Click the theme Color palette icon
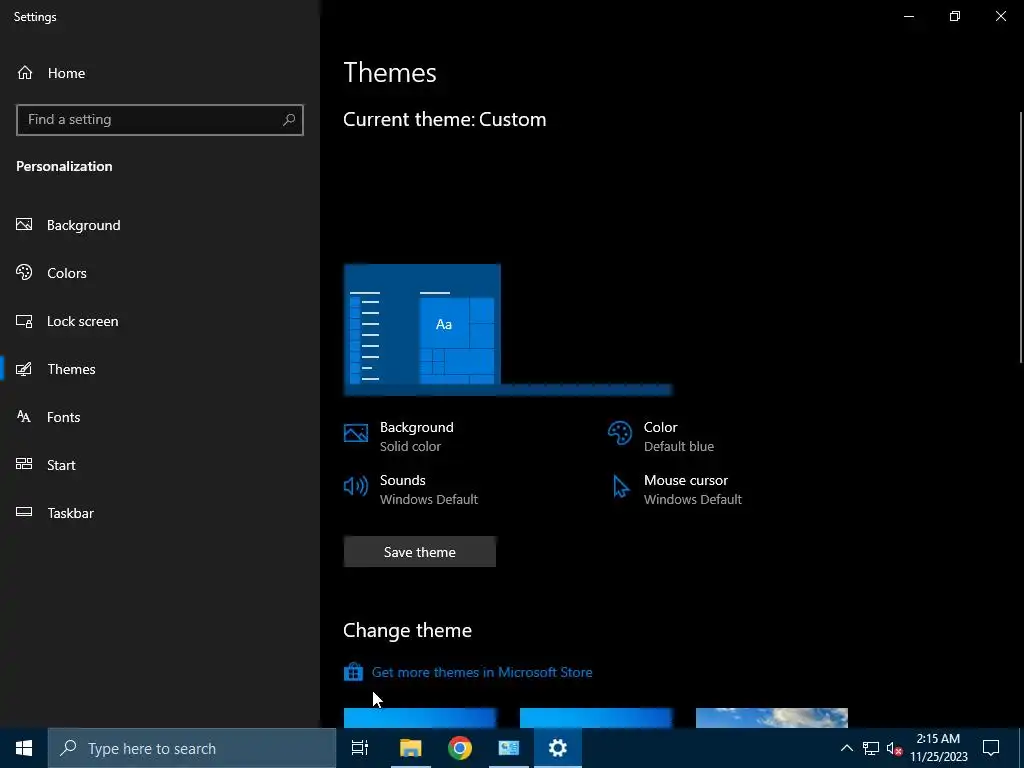Viewport: 1024px width, 768px height. point(620,433)
